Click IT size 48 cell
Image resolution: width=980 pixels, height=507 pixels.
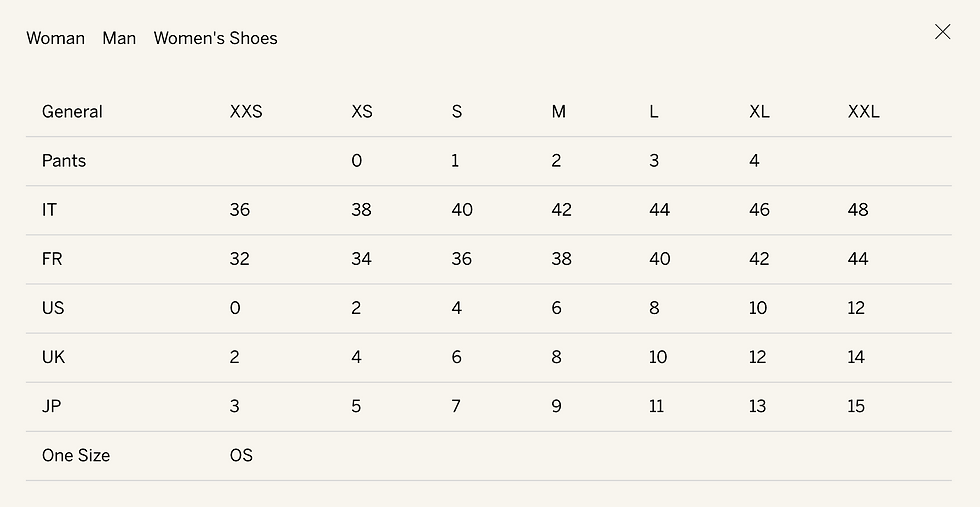(858, 209)
